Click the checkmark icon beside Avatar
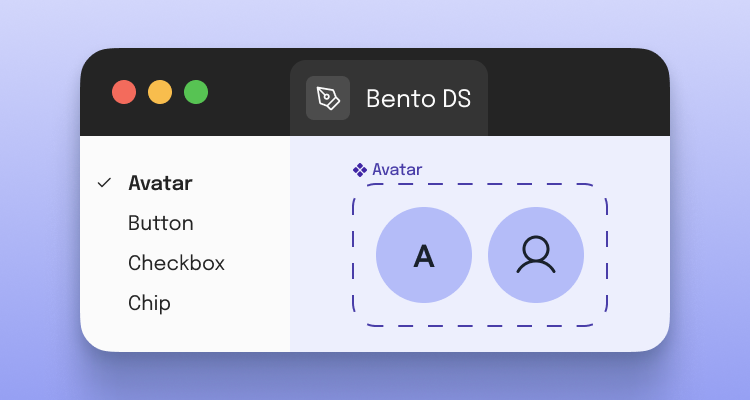 [103, 183]
